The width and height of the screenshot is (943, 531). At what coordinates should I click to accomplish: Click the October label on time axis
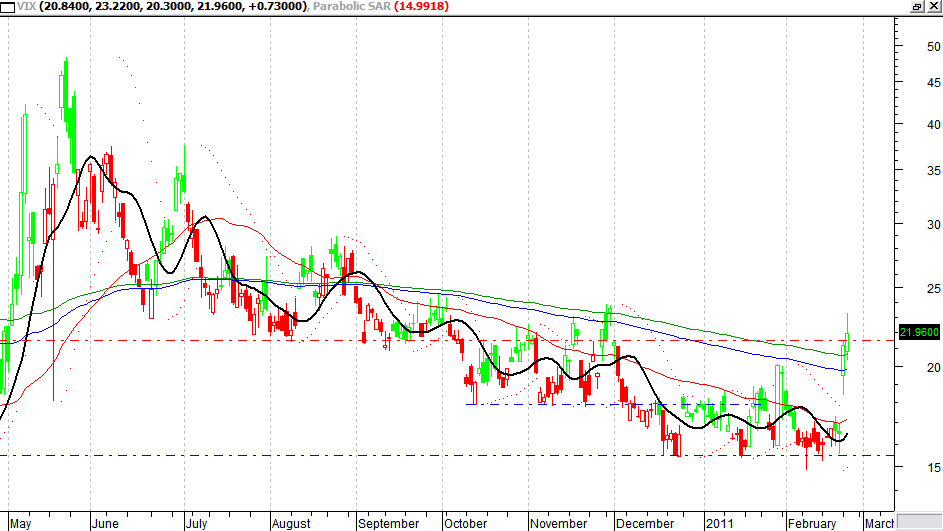(465, 524)
